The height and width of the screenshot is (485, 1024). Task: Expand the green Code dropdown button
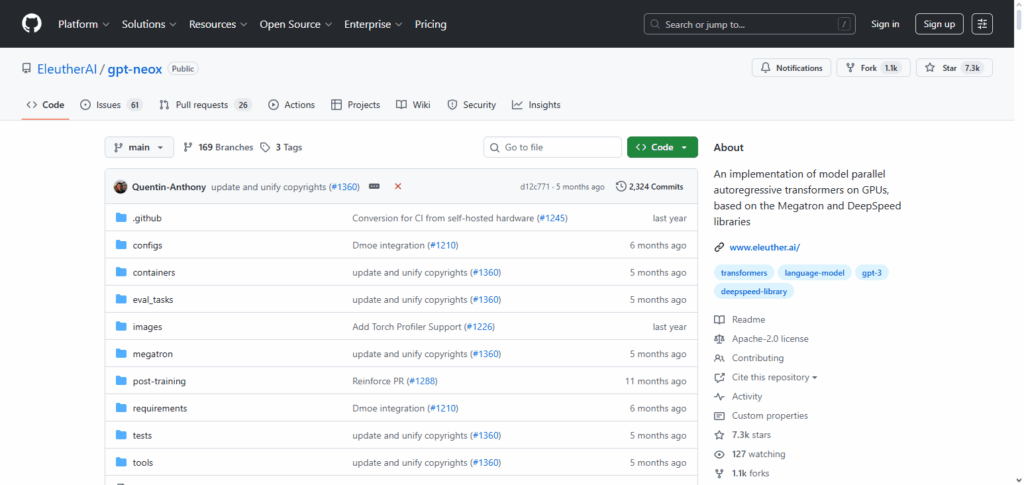pyautogui.click(x=662, y=147)
